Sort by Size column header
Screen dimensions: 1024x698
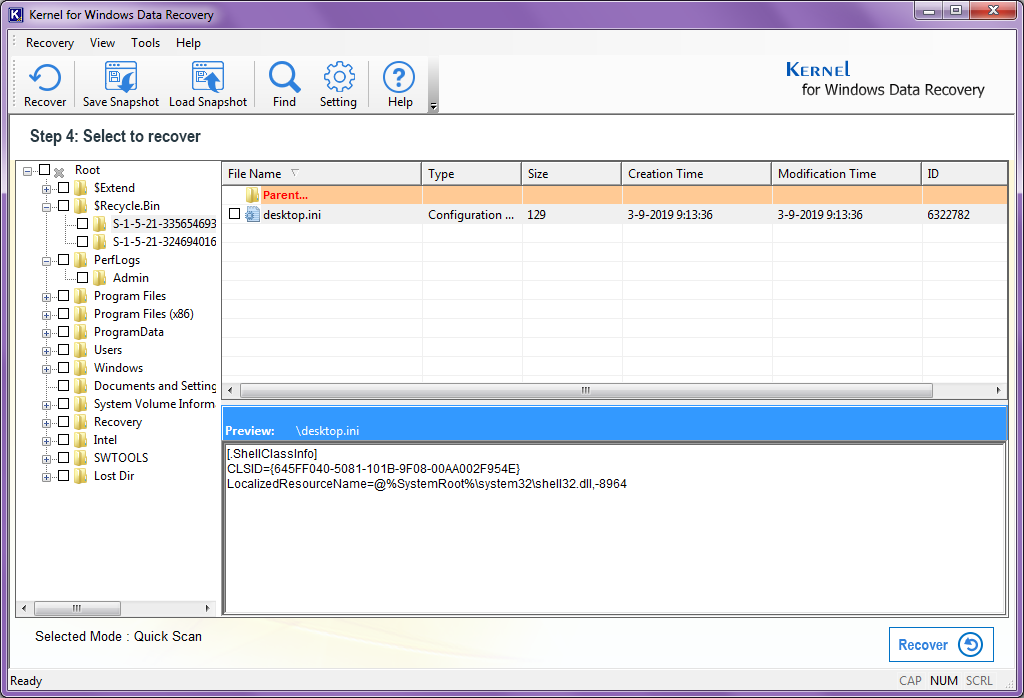(571, 174)
